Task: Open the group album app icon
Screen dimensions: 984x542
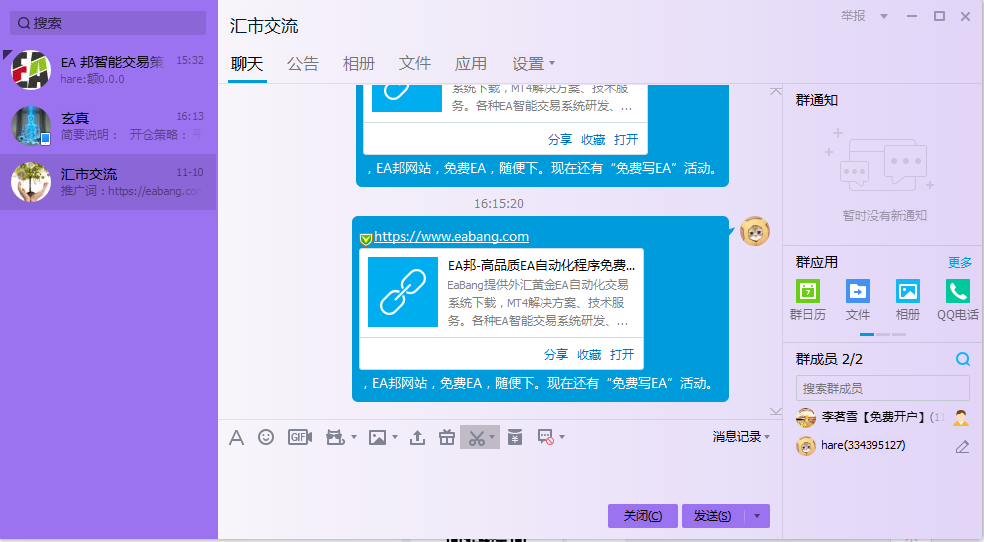Action: [907, 291]
